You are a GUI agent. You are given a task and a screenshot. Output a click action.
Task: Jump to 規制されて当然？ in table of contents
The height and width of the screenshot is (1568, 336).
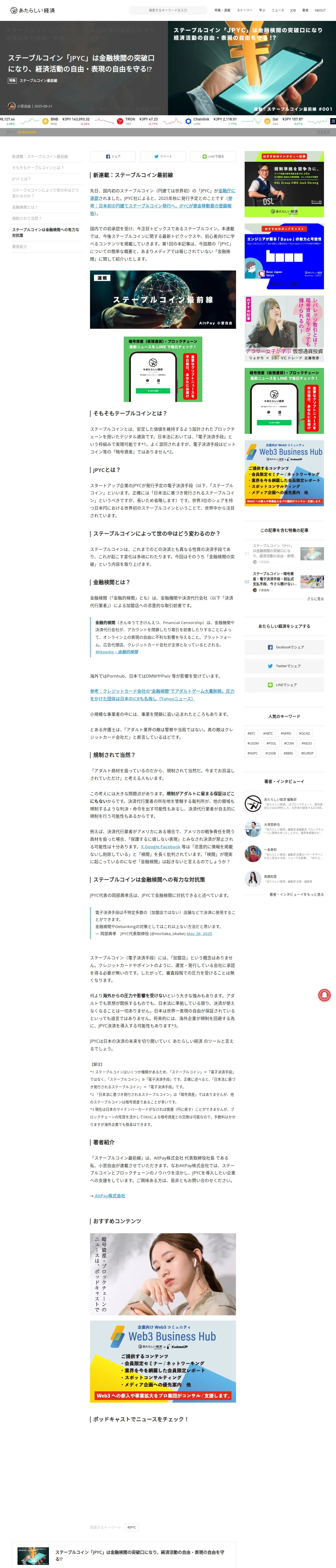tap(27, 218)
